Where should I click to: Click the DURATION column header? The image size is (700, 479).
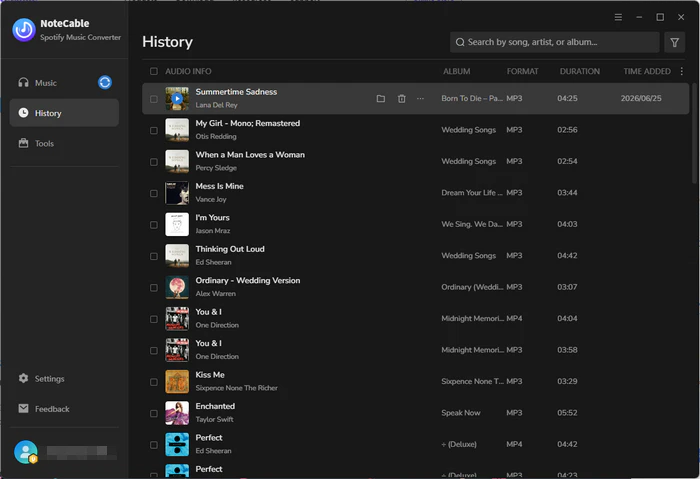click(579, 71)
